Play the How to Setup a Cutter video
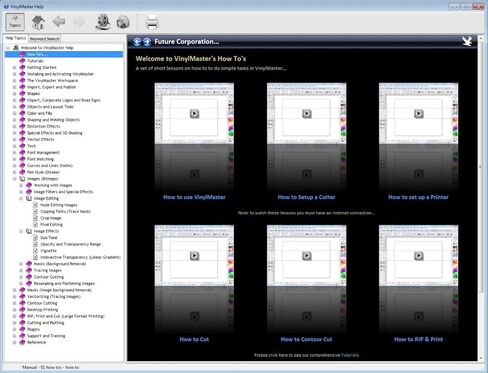 pyautogui.click(x=307, y=114)
